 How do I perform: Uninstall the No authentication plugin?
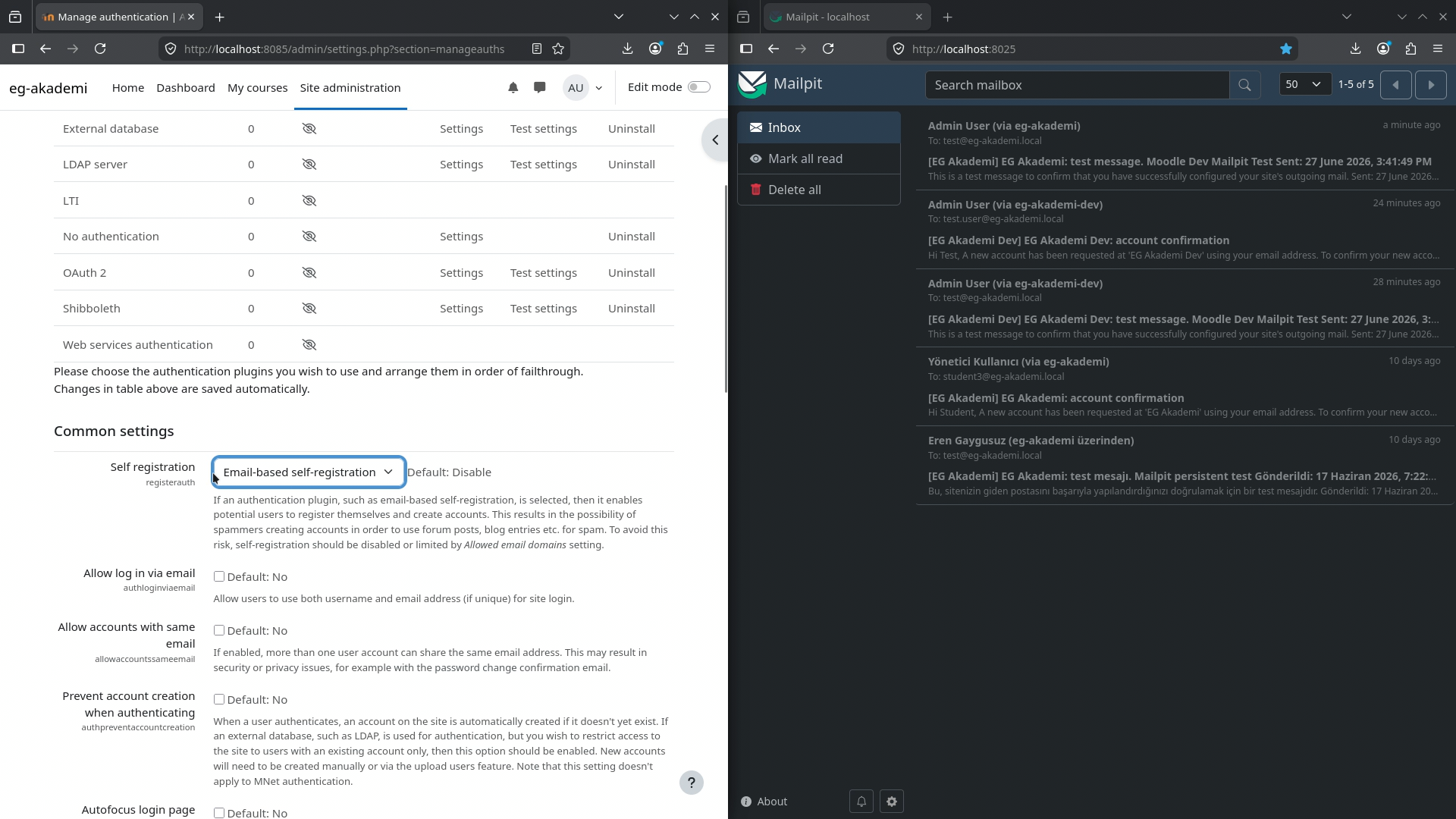[632, 237]
